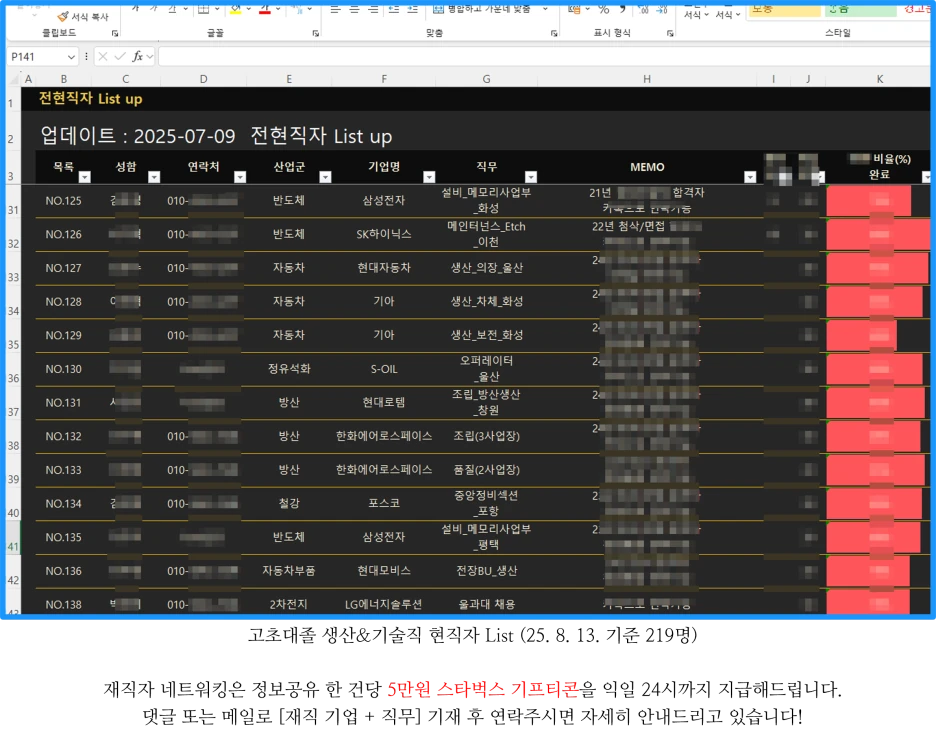Open the 맞춤 group dialog launcher
The image size is (936, 739).
[x=554, y=33]
